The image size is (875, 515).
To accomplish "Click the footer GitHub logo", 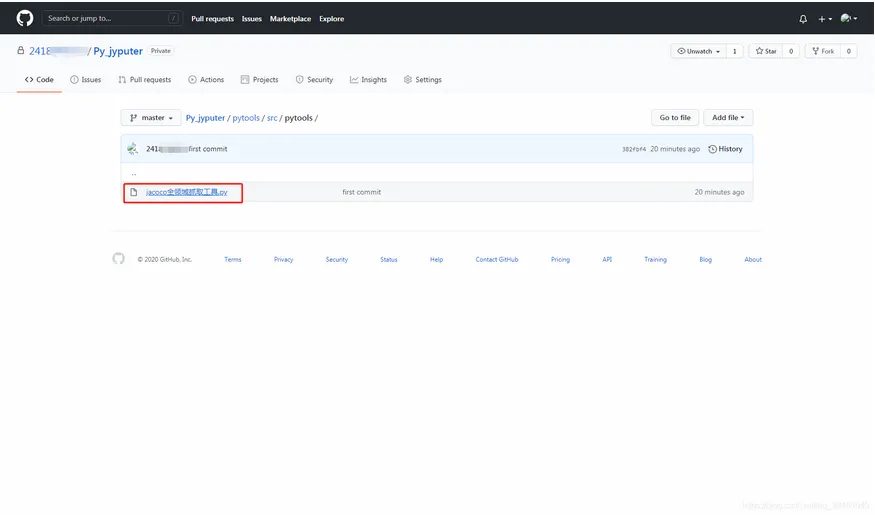I will tap(118, 258).
